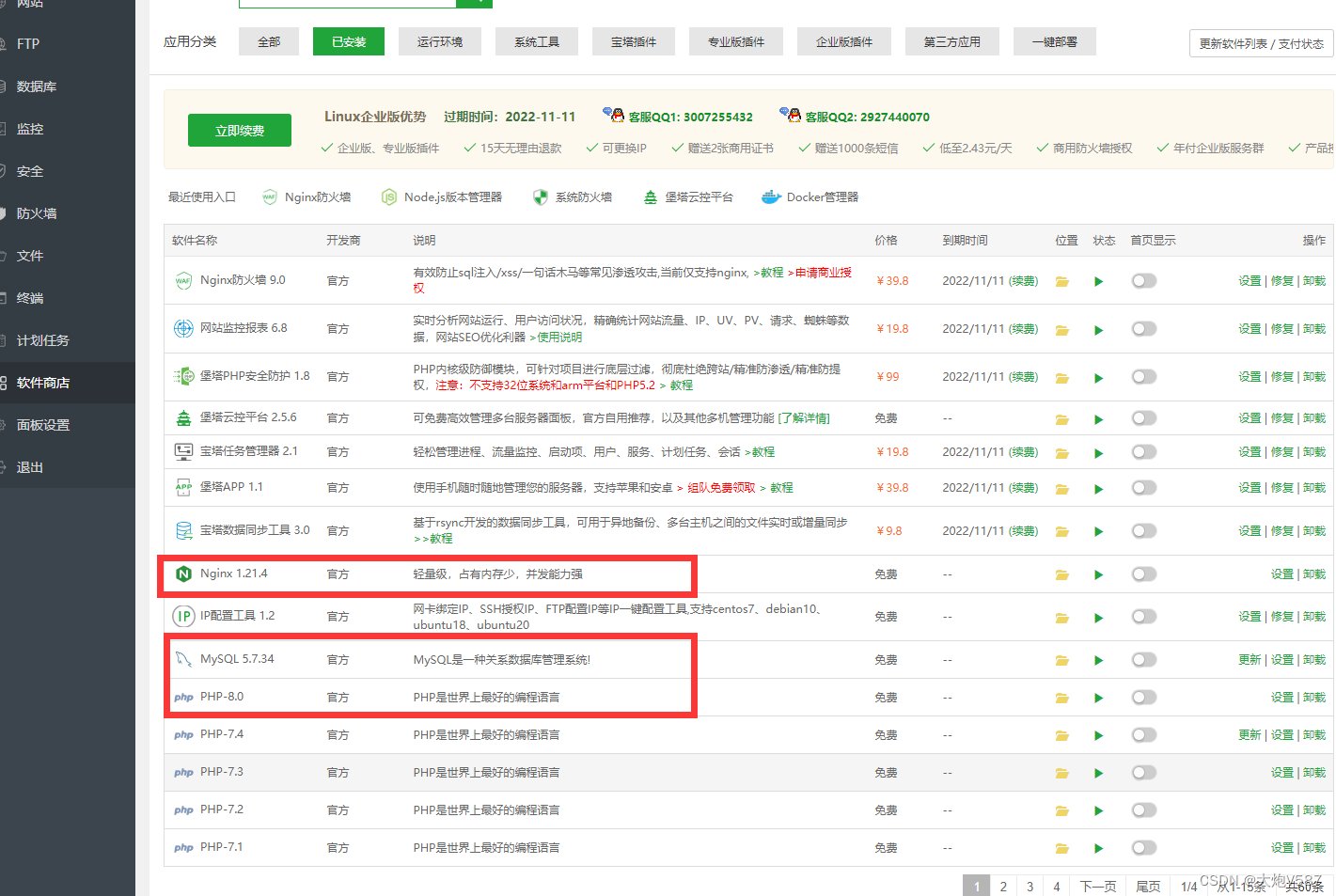Click the IP配置工具 row icon

tap(183, 616)
